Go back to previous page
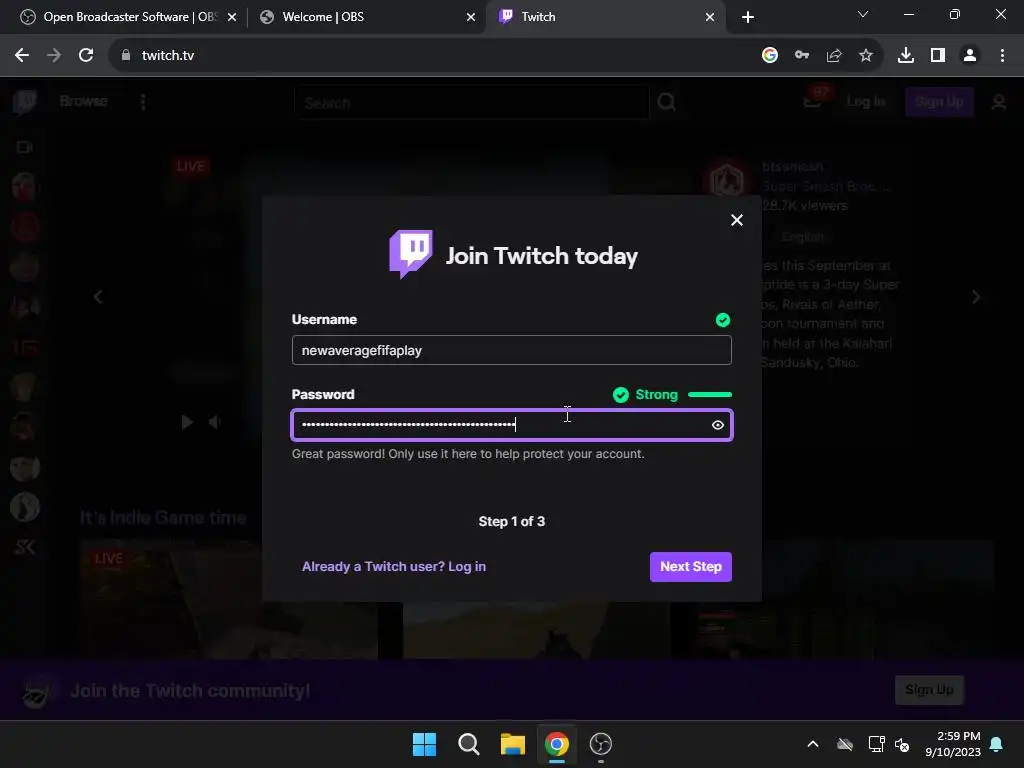 pos(22,56)
